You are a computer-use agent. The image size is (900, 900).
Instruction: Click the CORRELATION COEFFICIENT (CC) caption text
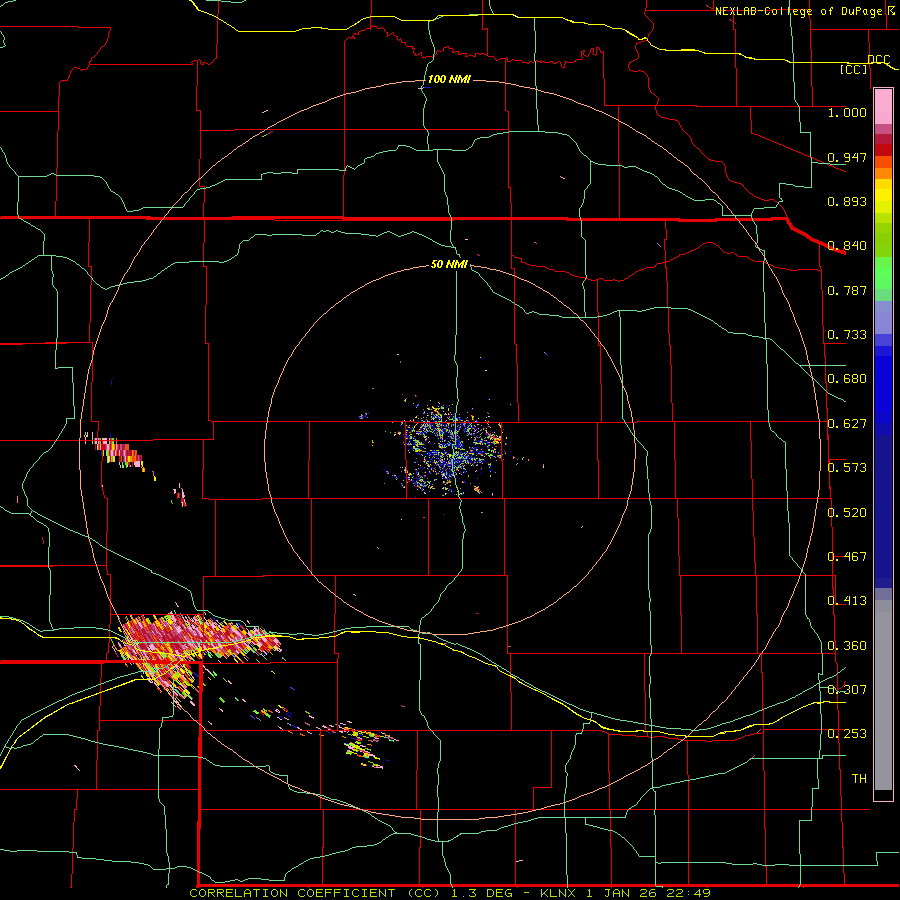pyautogui.click(x=315, y=893)
